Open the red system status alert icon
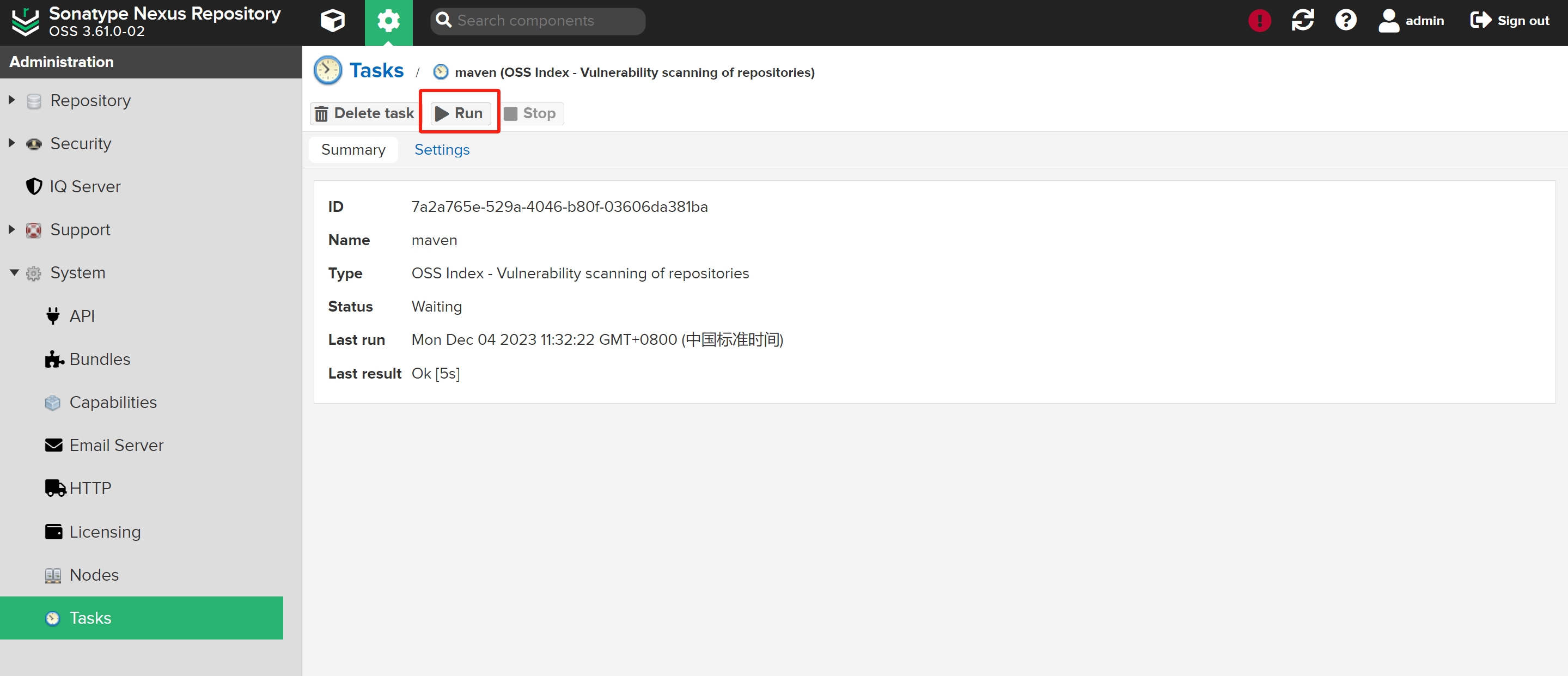This screenshot has width=1568, height=676. [x=1259, y=21]
